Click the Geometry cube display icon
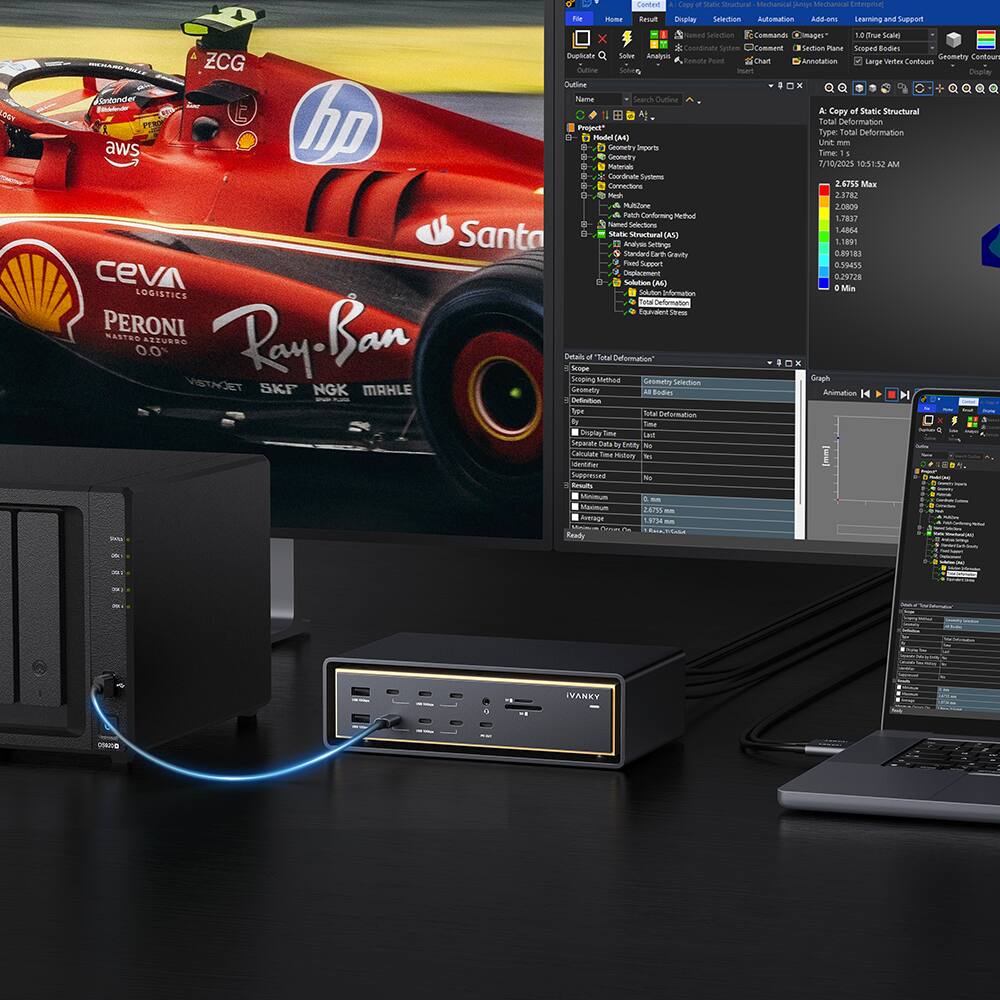The image size is (1000, 1000). point(953,40)
